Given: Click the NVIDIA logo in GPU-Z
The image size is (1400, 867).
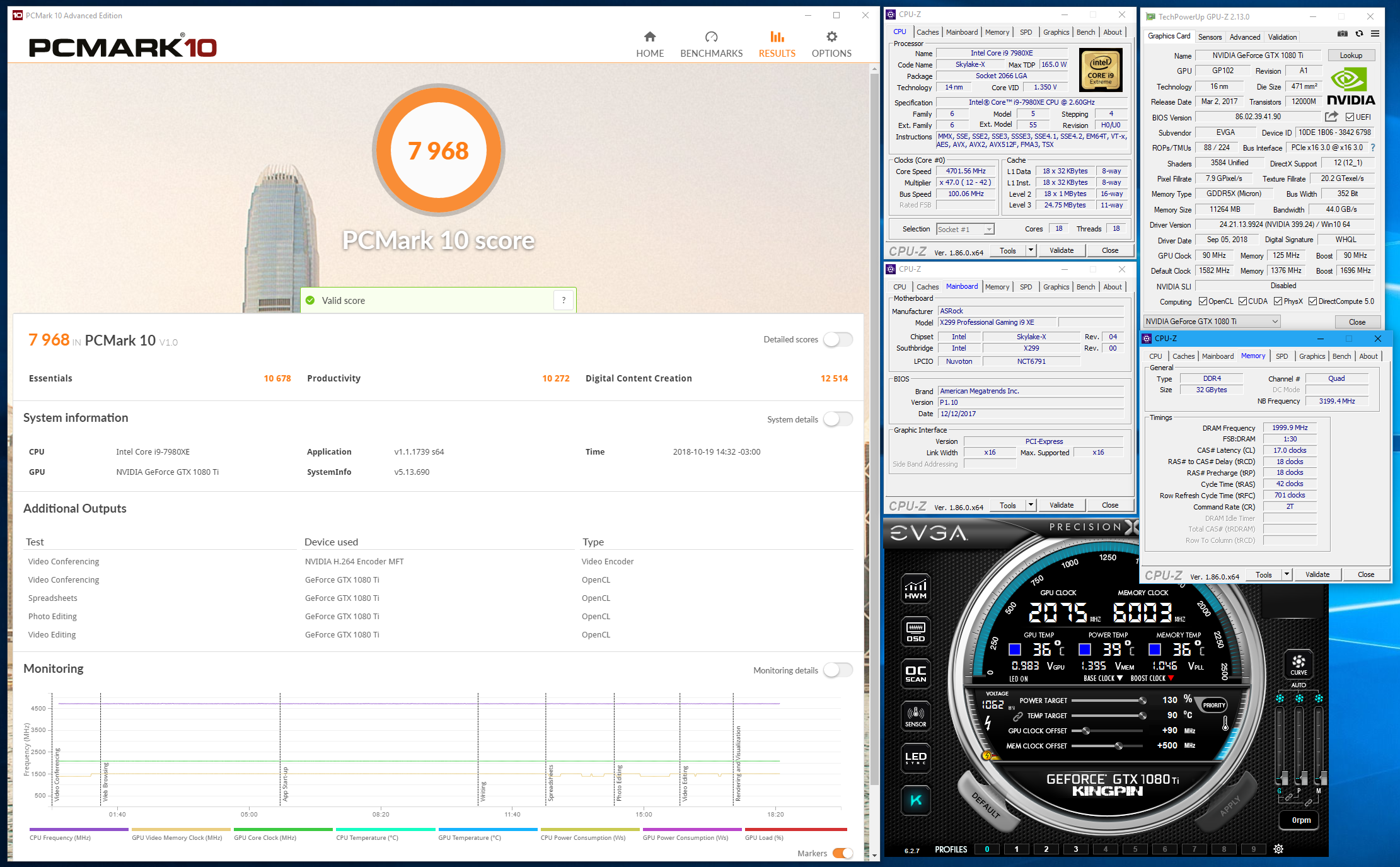Looking at the screenshot, I should pyautogui.click(x=1351, y=86).
